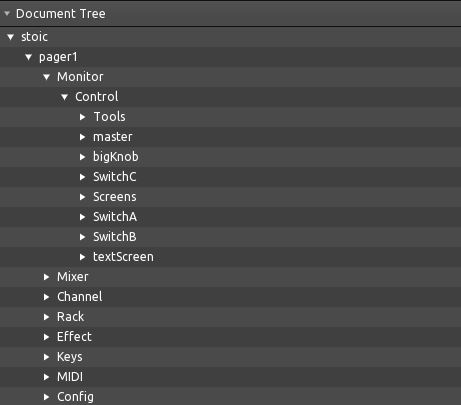Collapse the Monitor node arrow
The width and height of the screenshot is (461, 405).
(47, 77)
